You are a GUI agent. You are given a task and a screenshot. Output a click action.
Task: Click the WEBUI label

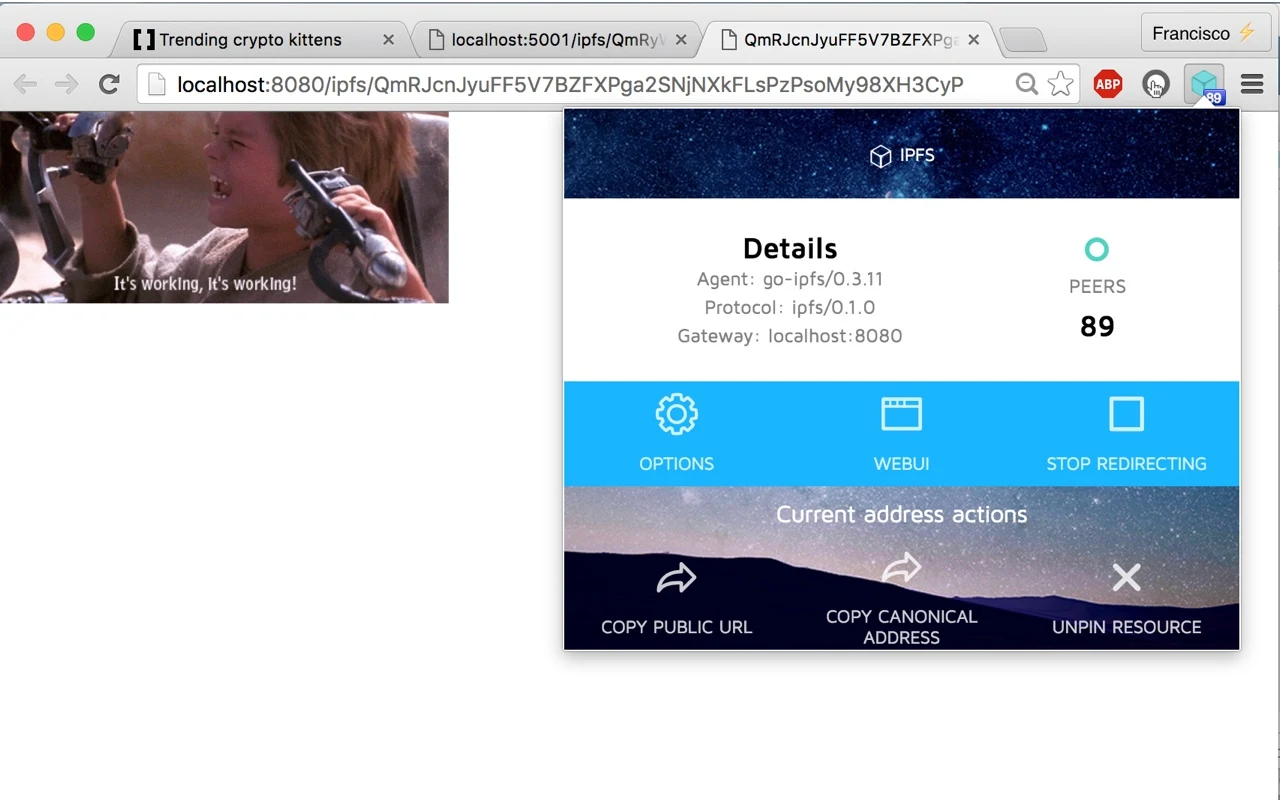(901, 464)
